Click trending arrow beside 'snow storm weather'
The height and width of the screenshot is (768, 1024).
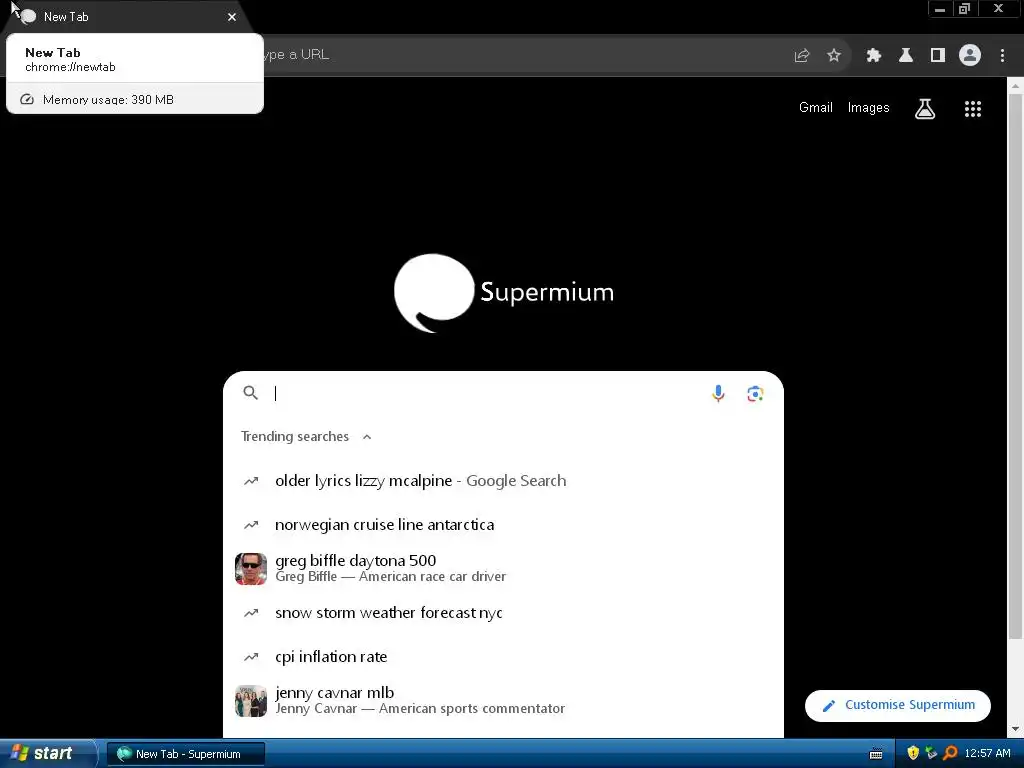[x=251, y=613]
